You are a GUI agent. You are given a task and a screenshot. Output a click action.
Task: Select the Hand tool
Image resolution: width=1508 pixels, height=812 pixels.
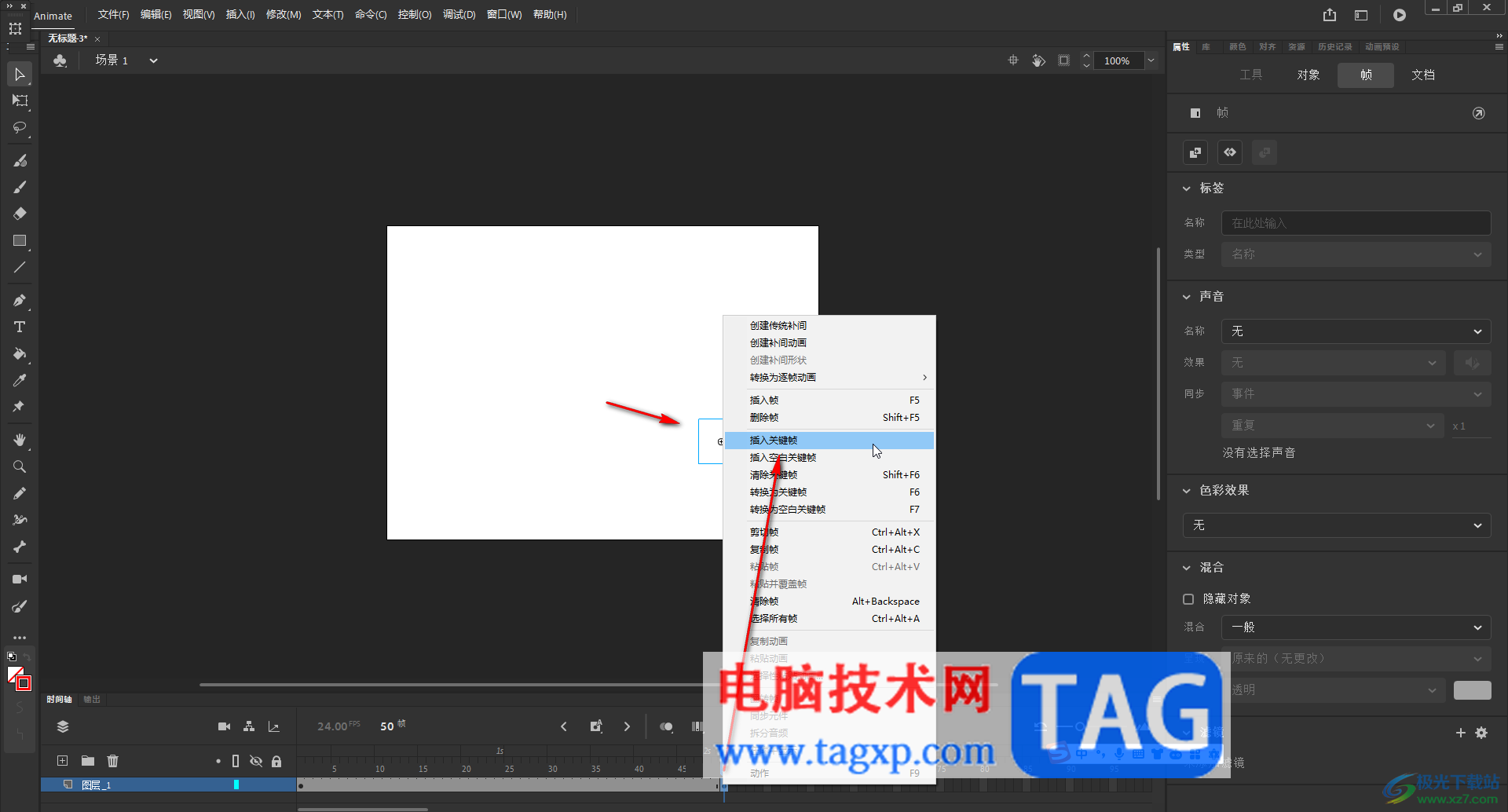click(x=20, y=440)
